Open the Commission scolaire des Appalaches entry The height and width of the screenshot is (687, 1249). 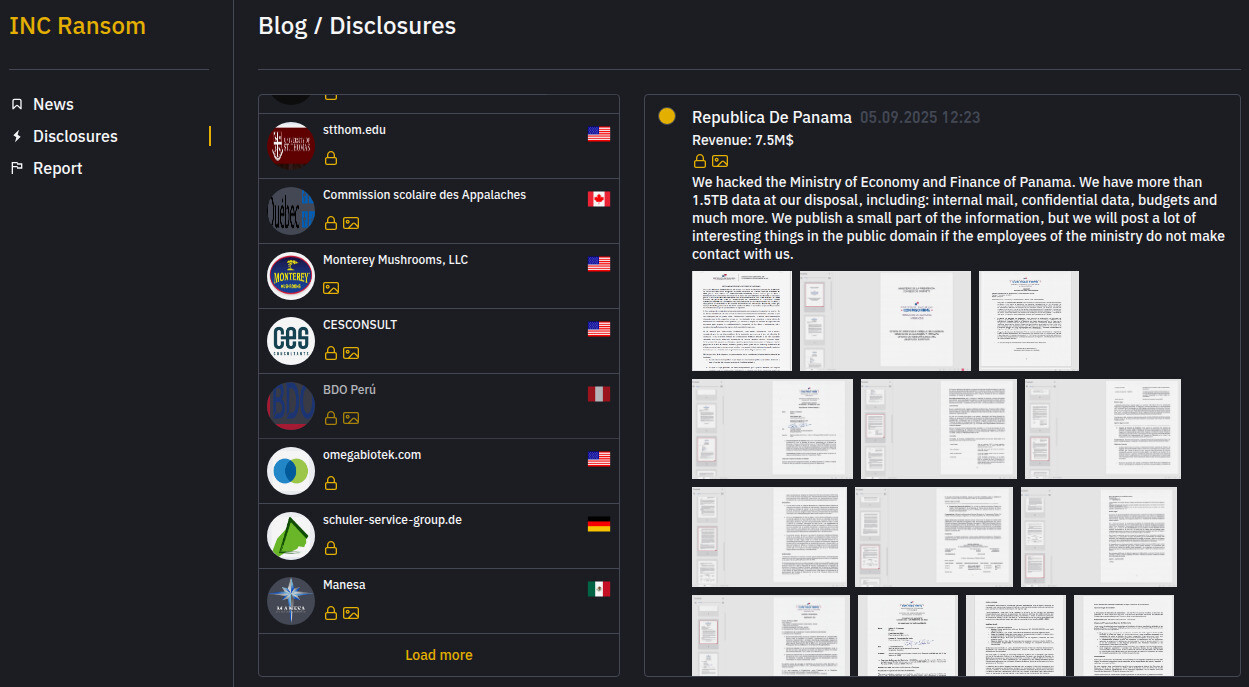click(x=439, y=211)
